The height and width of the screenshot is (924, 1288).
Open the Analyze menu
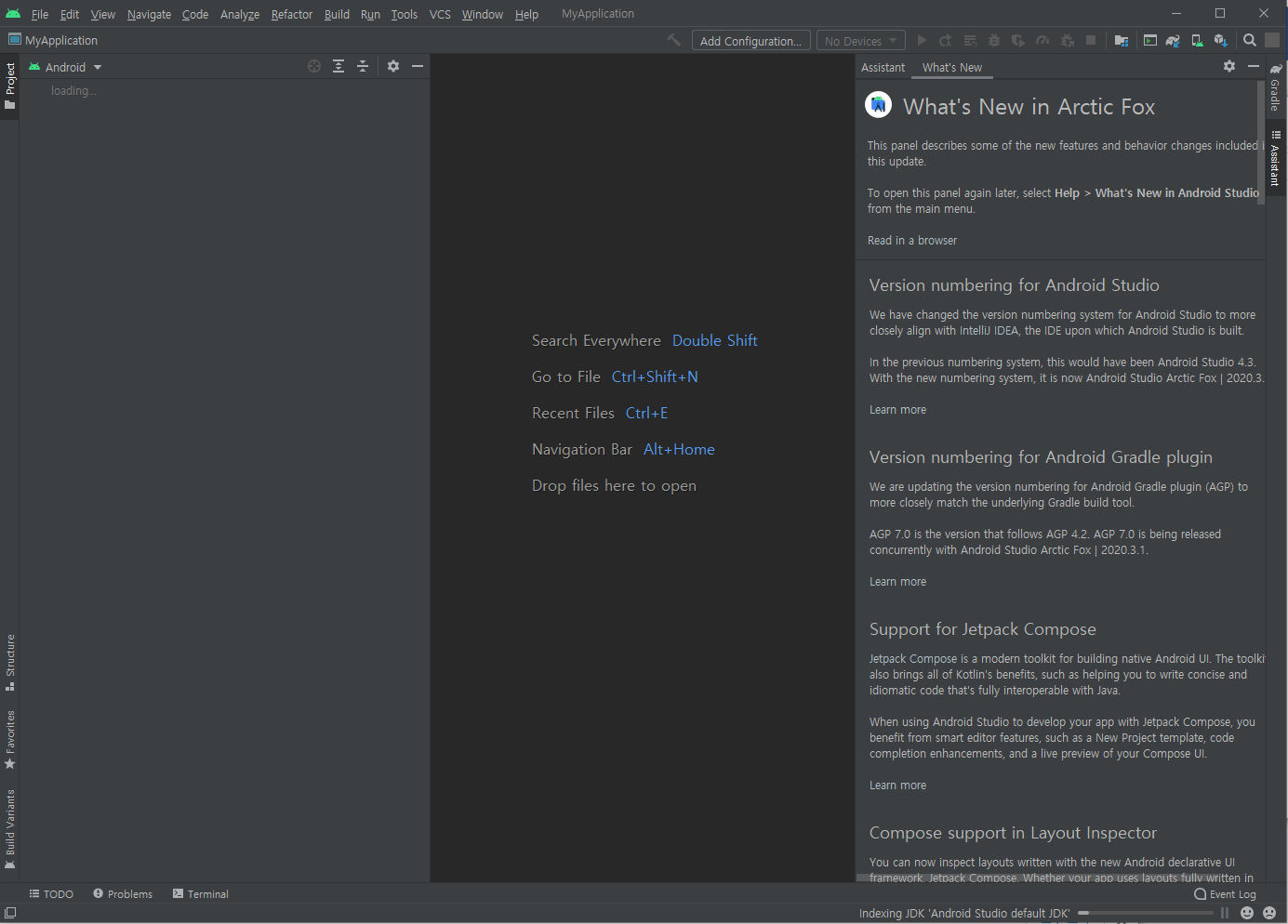point(240,14)
